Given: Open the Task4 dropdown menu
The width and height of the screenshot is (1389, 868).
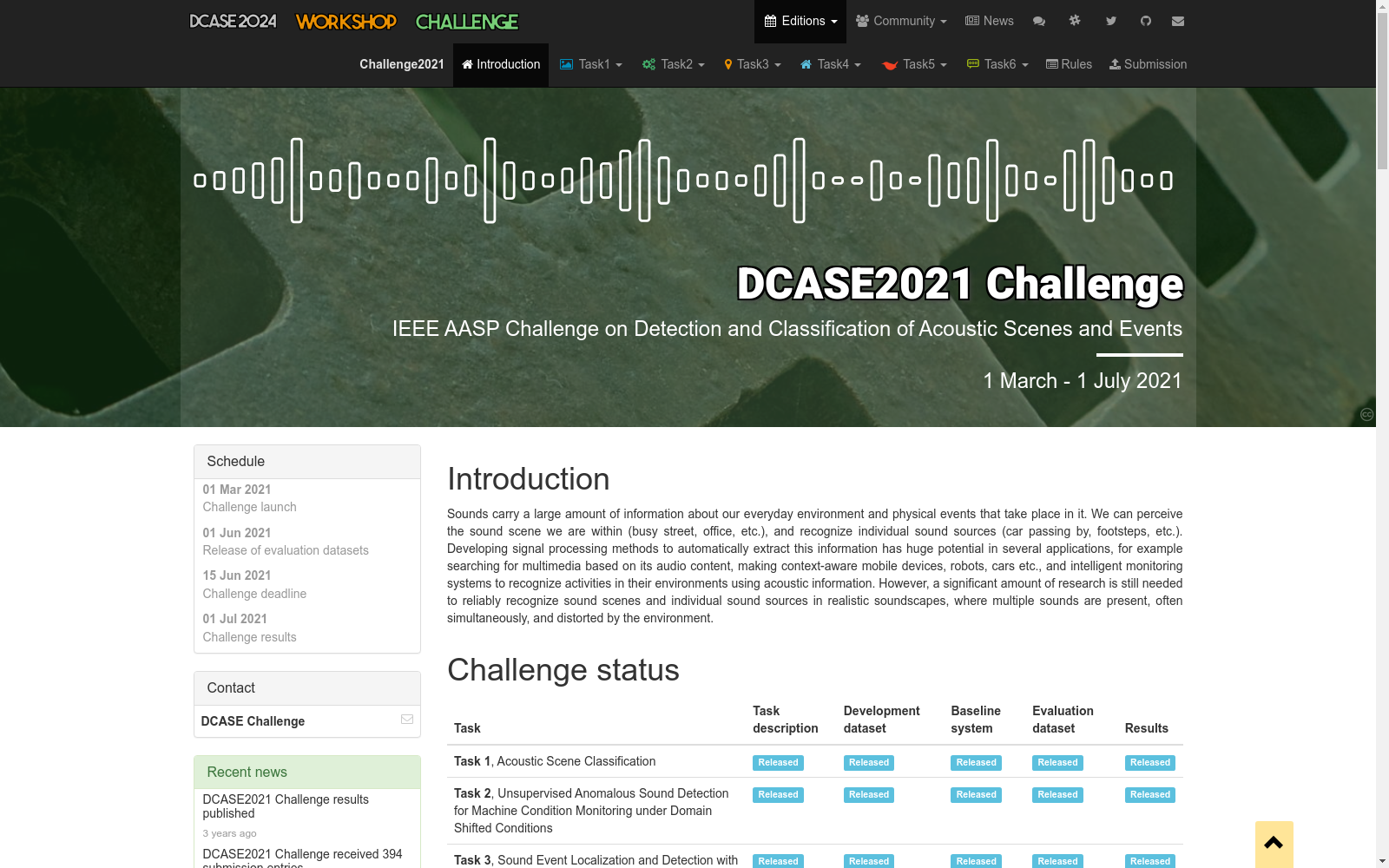Looking at the screenshot, I should [831, 64].
